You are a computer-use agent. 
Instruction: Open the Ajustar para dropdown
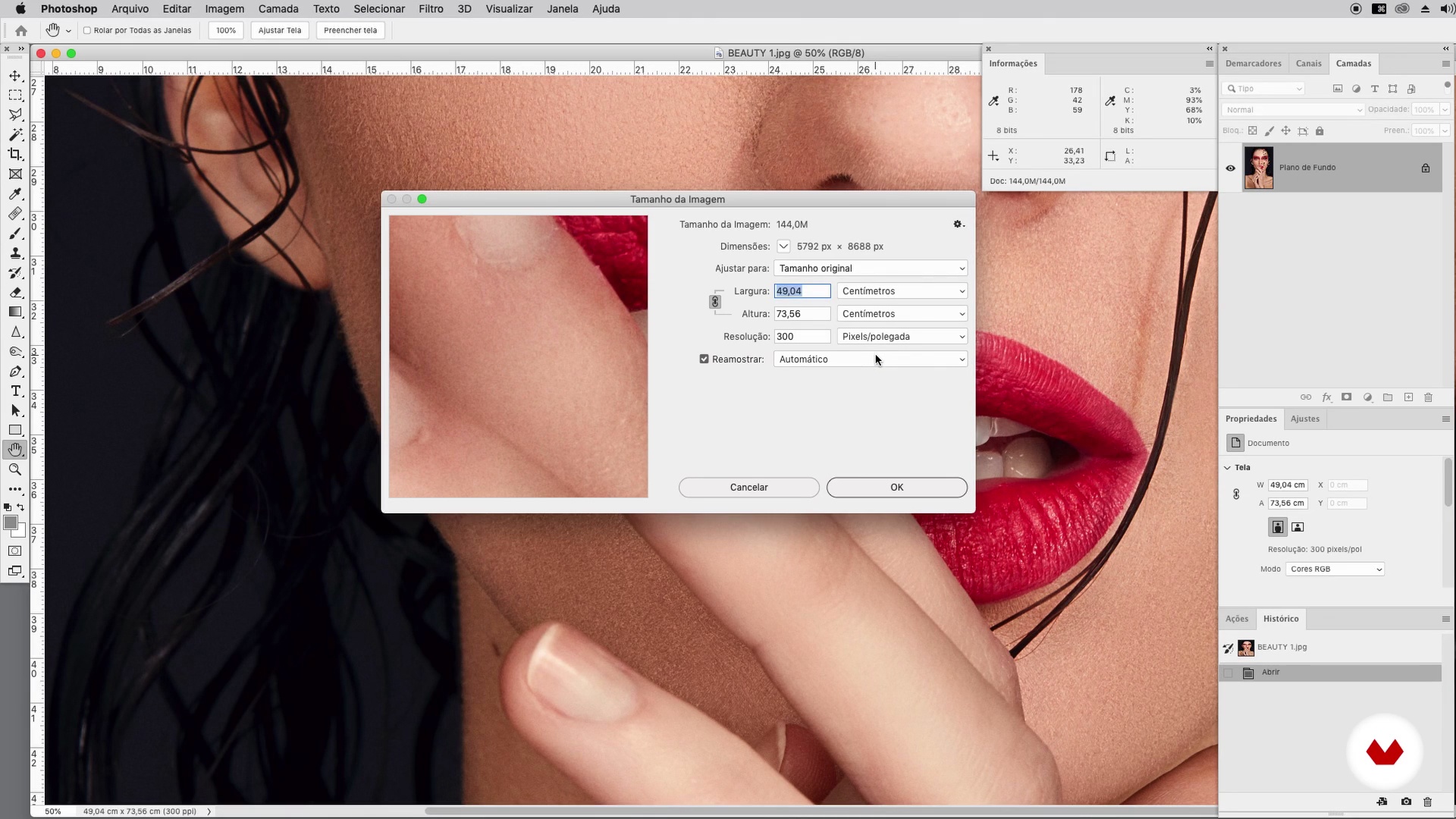(x=871, y=268)
